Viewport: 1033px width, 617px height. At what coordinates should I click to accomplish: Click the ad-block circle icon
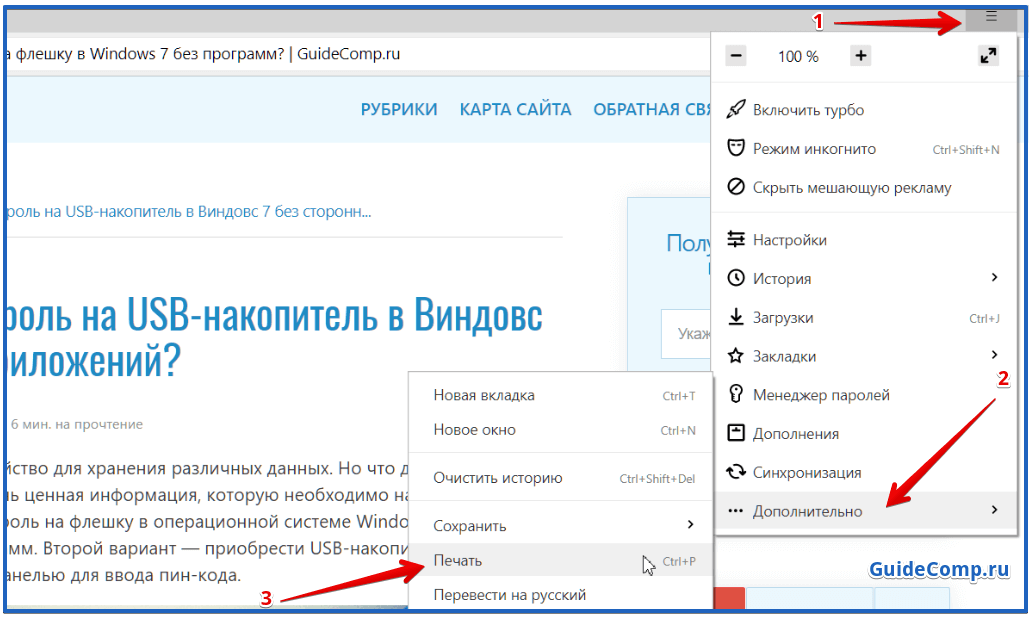736,186
